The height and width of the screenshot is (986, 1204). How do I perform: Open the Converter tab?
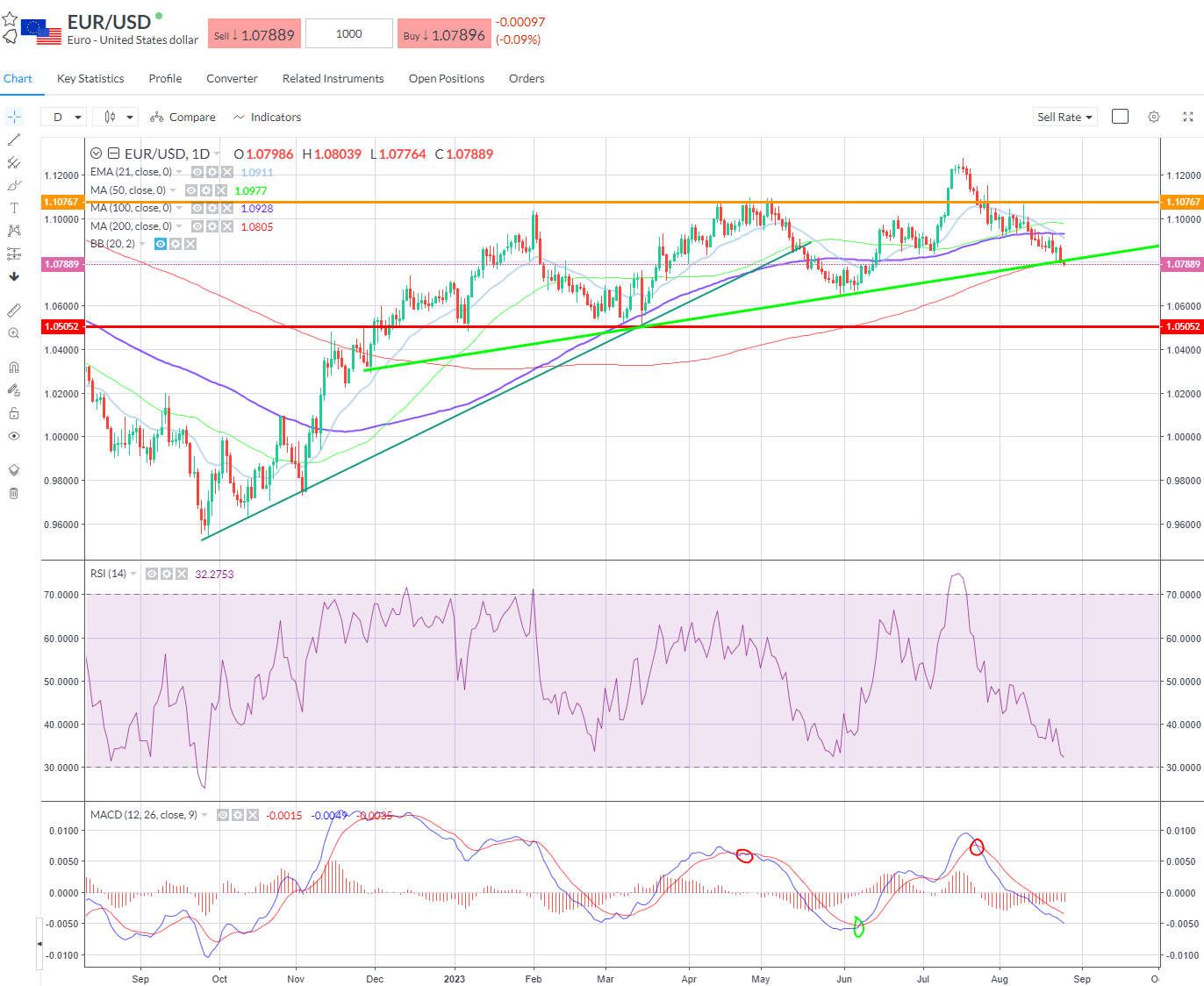(232, 78)
